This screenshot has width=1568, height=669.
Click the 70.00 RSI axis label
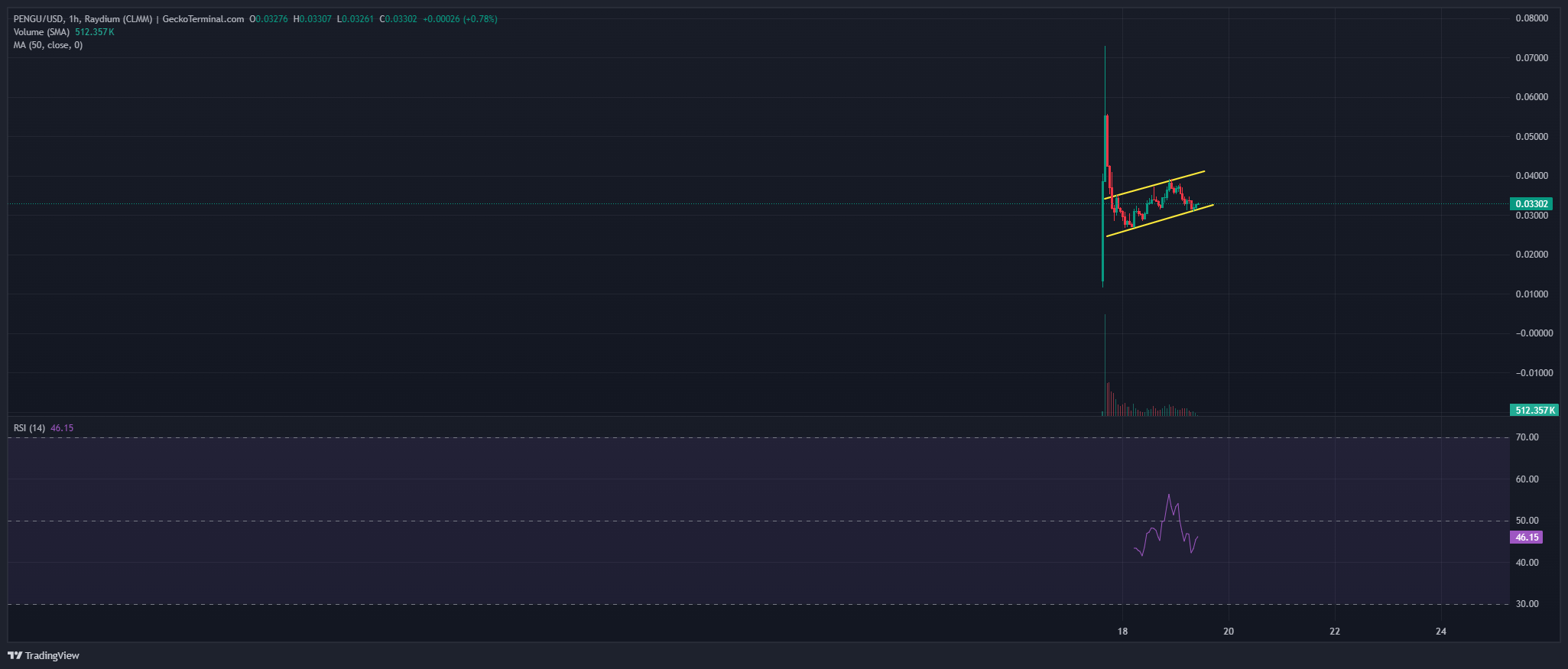pyautogui.click(x=1527, y=437)
